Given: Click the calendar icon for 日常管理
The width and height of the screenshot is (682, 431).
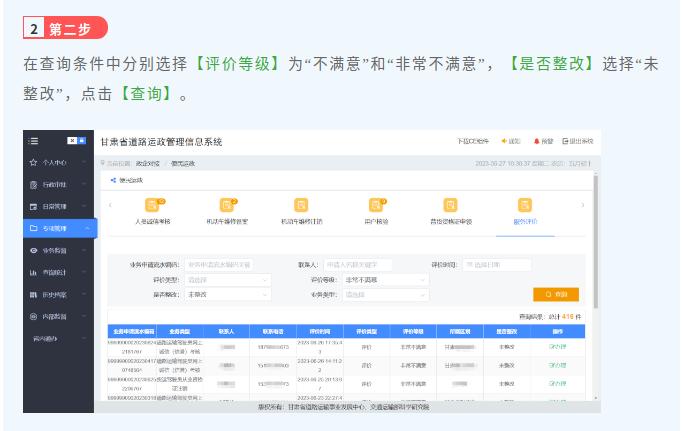Looking at the screenshot, I should [33, 207].
